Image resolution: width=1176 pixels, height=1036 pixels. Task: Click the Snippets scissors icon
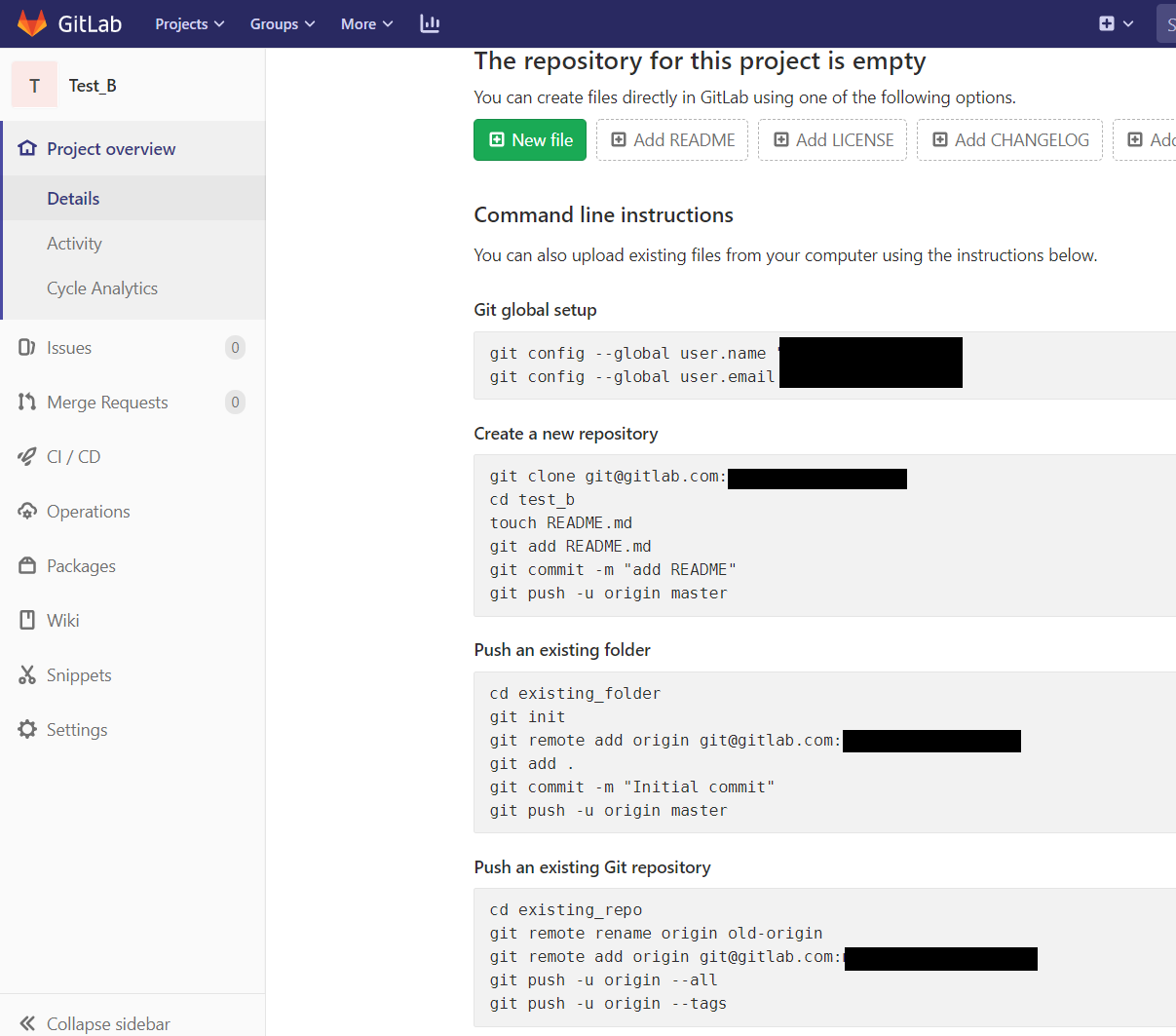click(27, 675)
